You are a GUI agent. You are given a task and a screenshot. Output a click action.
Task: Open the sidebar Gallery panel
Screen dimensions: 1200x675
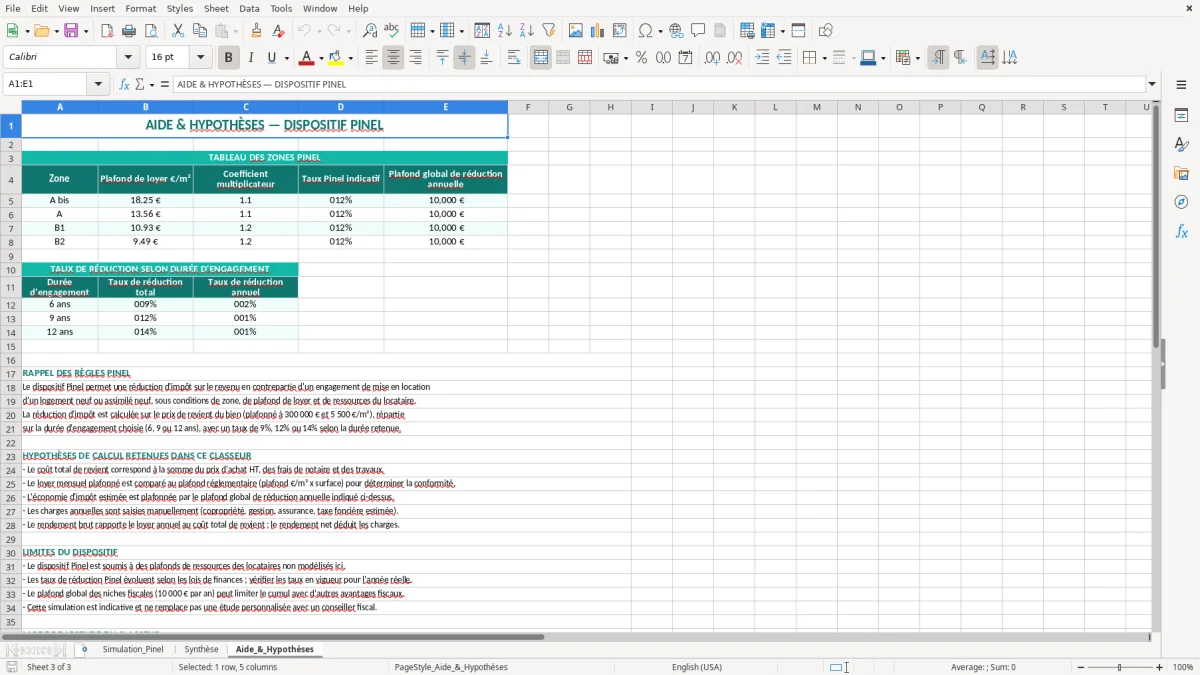pyautogui.click(x=1181, y=174)
